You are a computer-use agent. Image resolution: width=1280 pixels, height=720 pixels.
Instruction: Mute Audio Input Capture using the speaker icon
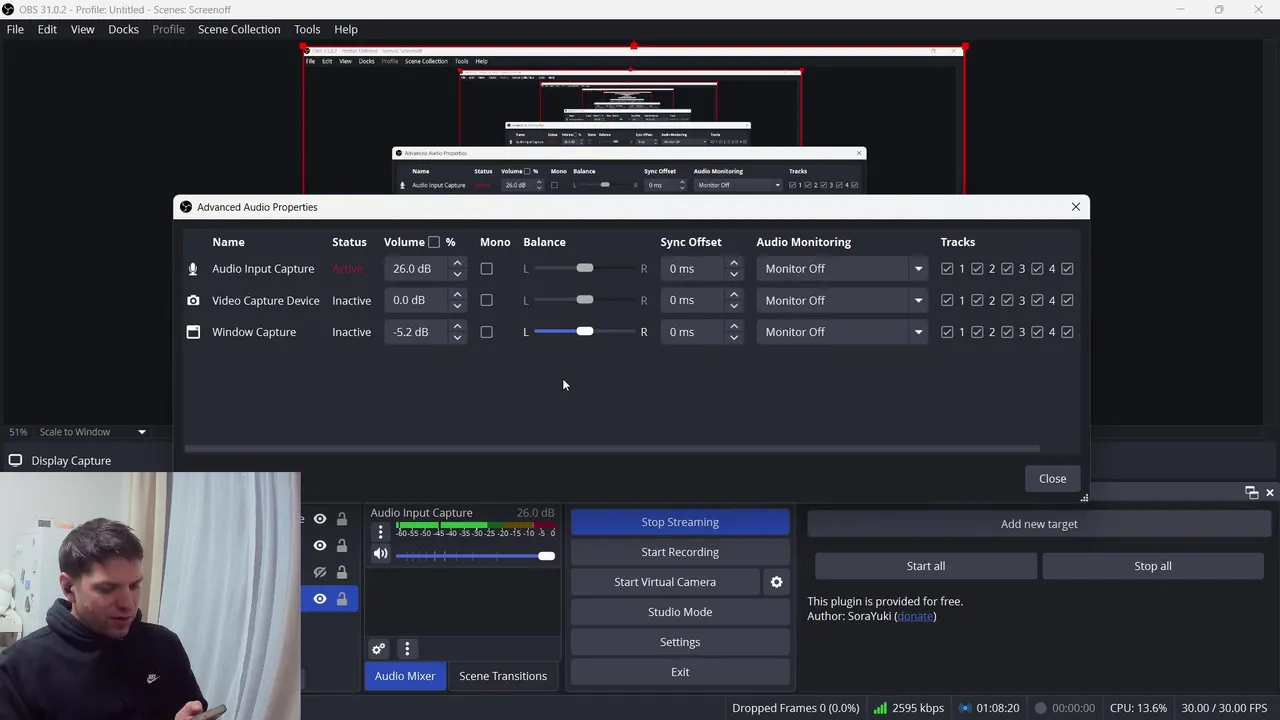click(380, 554)
